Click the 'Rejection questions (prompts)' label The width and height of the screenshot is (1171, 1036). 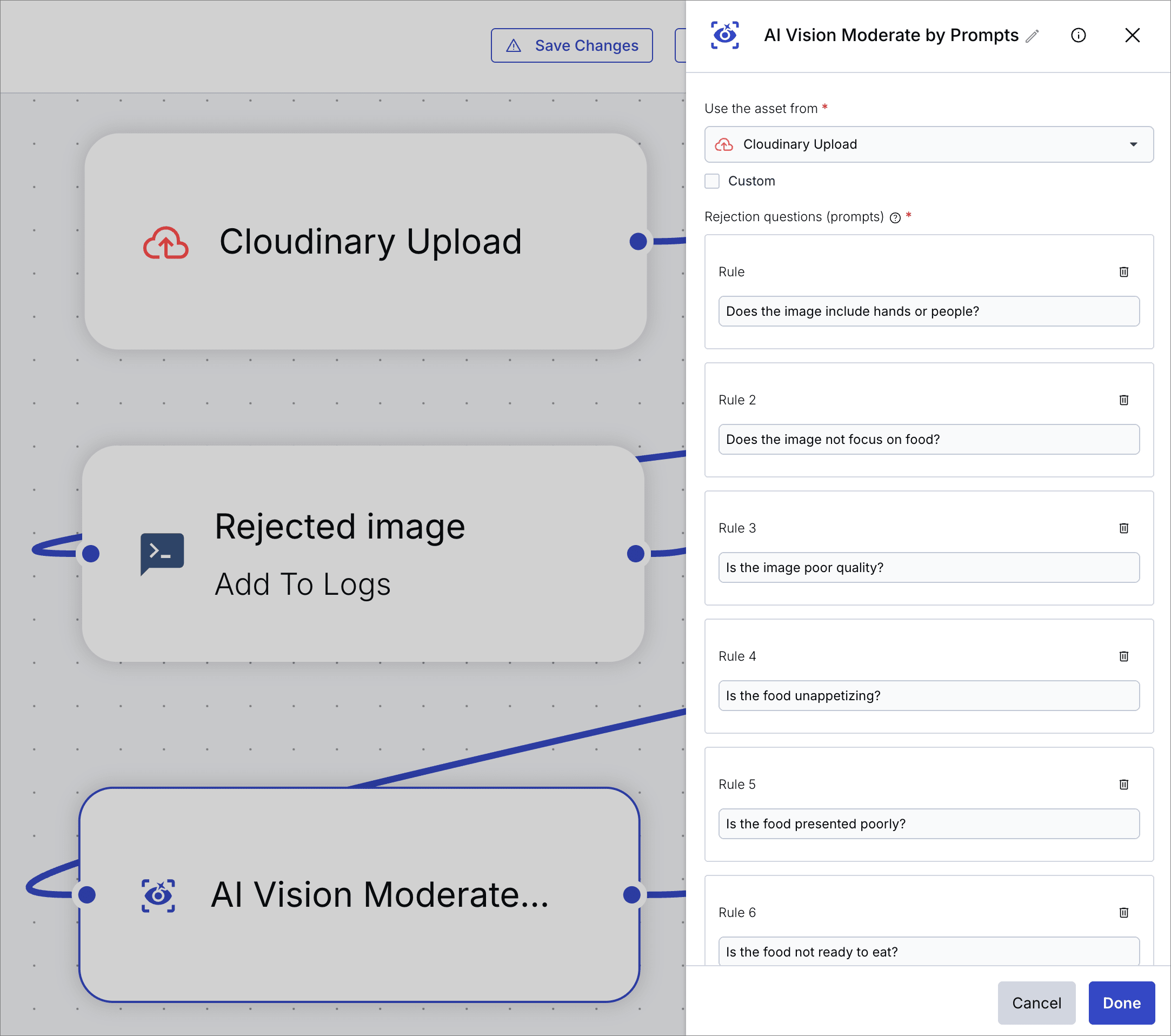click(794, 217)
